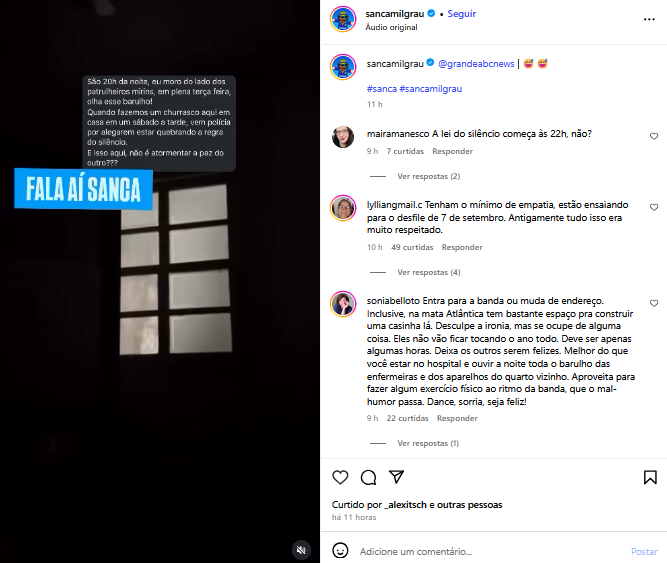667x563 pixels.
Task: Like mairamanesco's comment
Action: coord(654,136)
